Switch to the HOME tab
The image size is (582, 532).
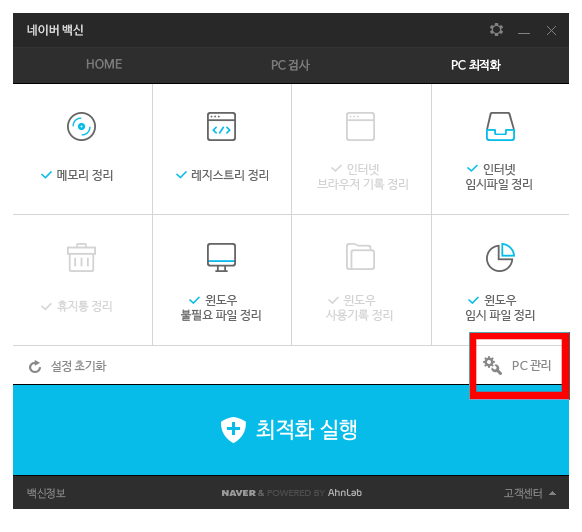[104, 64]
